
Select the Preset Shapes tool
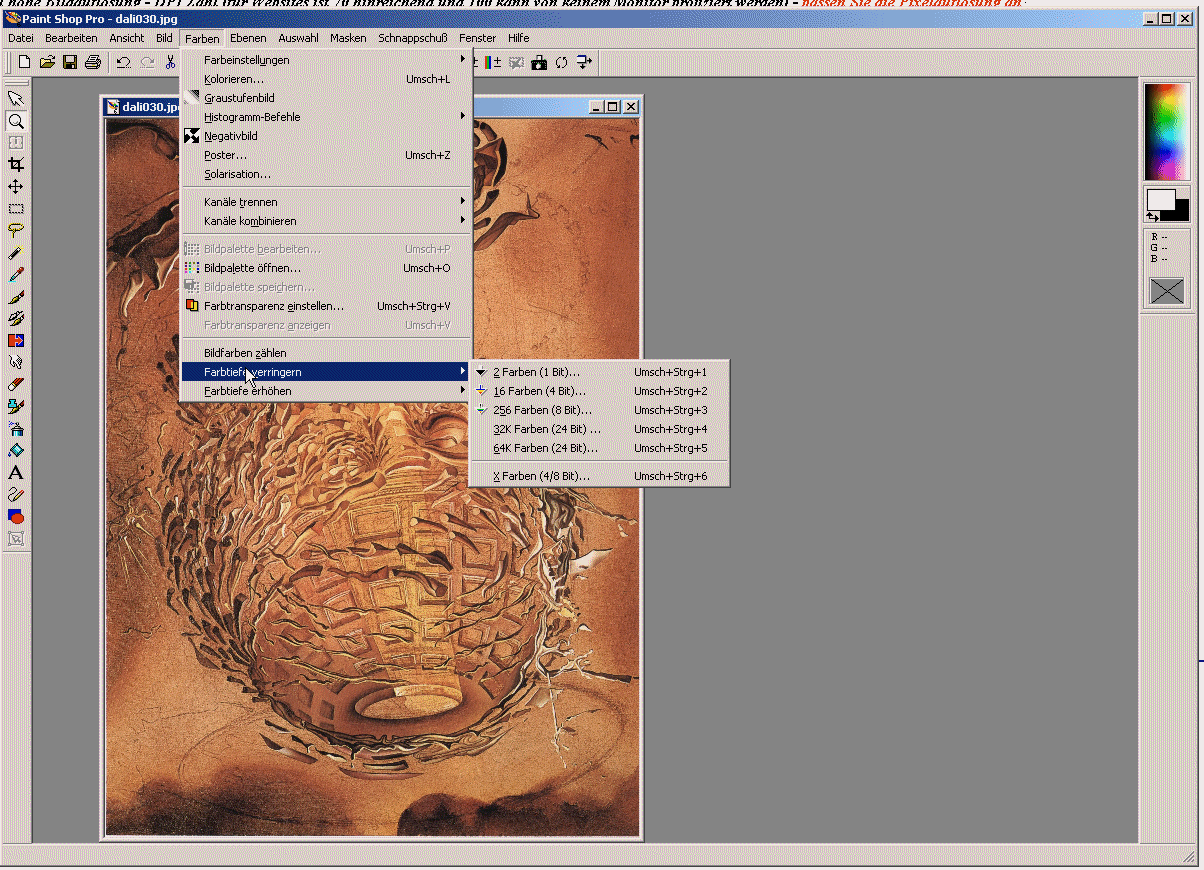pyautogui.click(x=16, y=516)
